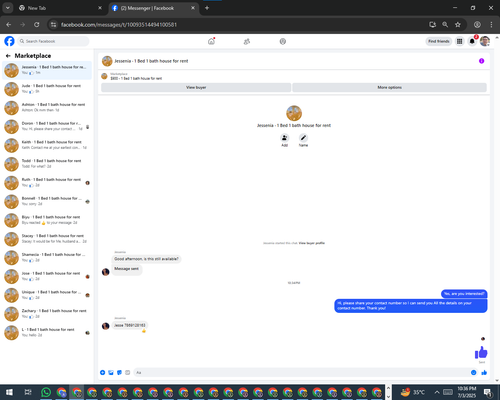Click the Marketplace listing title under header
The width and height of the screenshot is (500, 400).
[x=136, y=79]
